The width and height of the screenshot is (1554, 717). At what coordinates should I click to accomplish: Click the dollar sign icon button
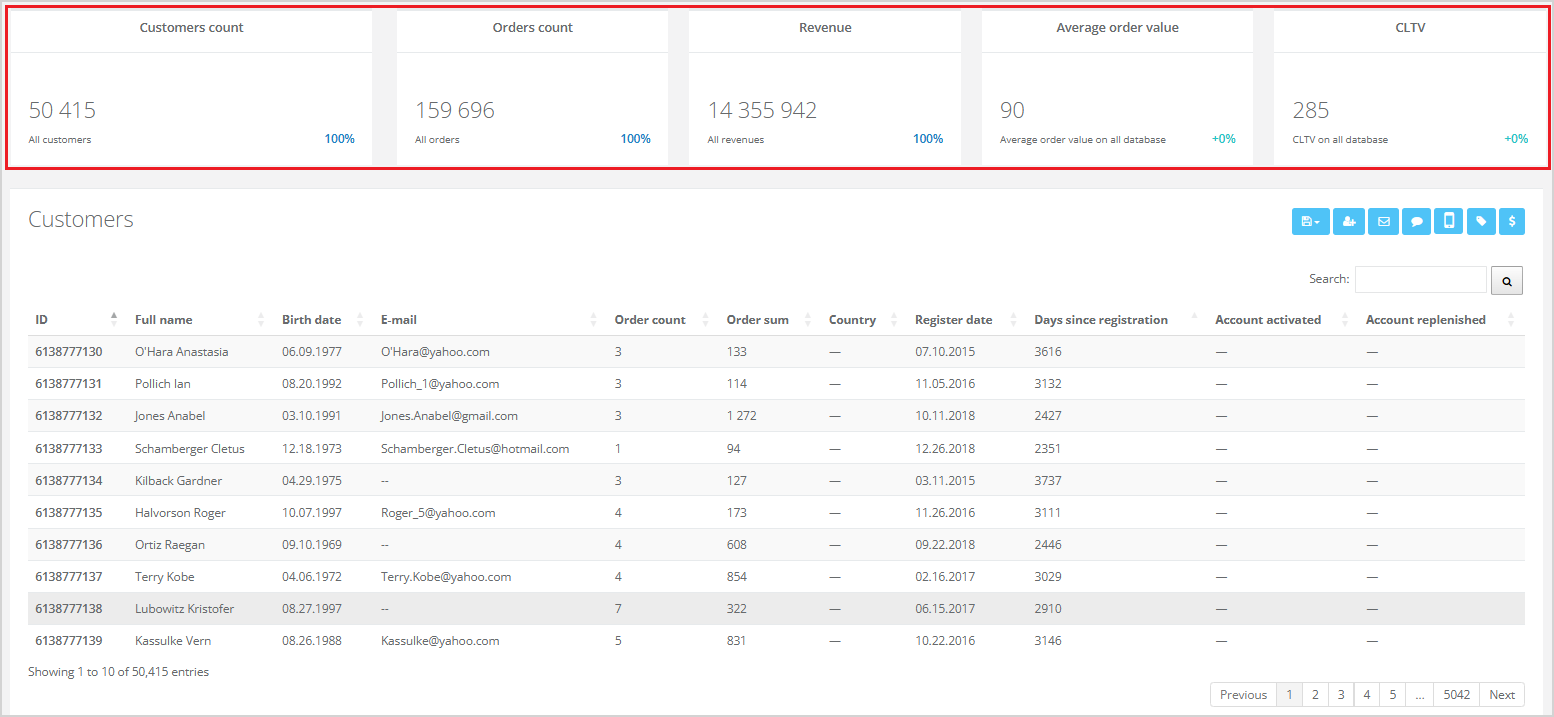coord(1511,221)
